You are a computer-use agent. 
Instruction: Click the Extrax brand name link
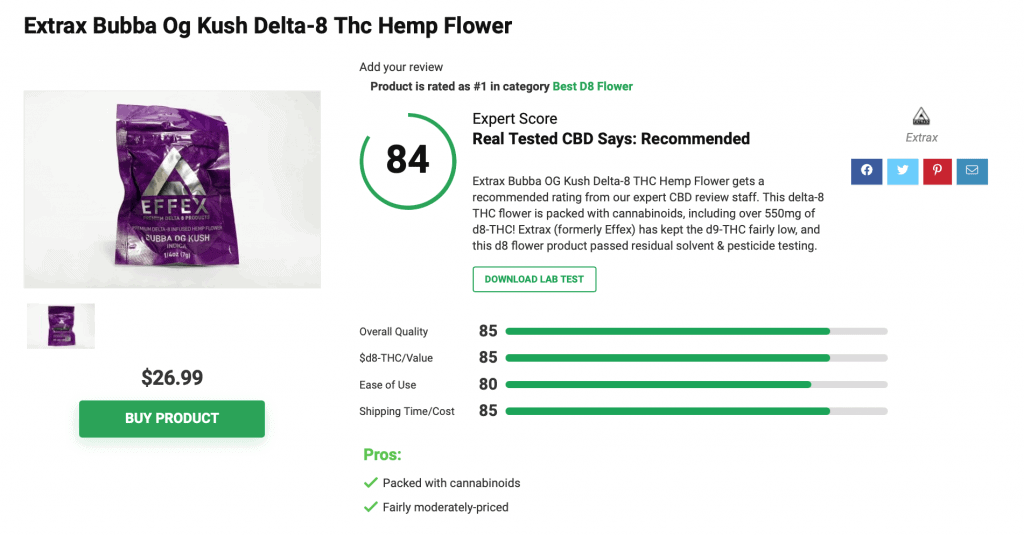tap(921, 138)
